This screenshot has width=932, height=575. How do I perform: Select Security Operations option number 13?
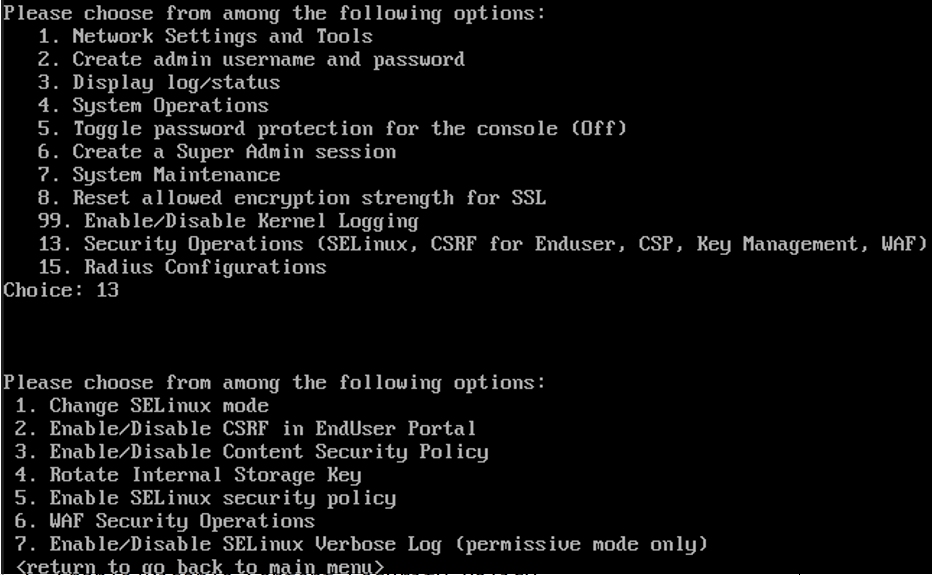(x=483, y=244)
